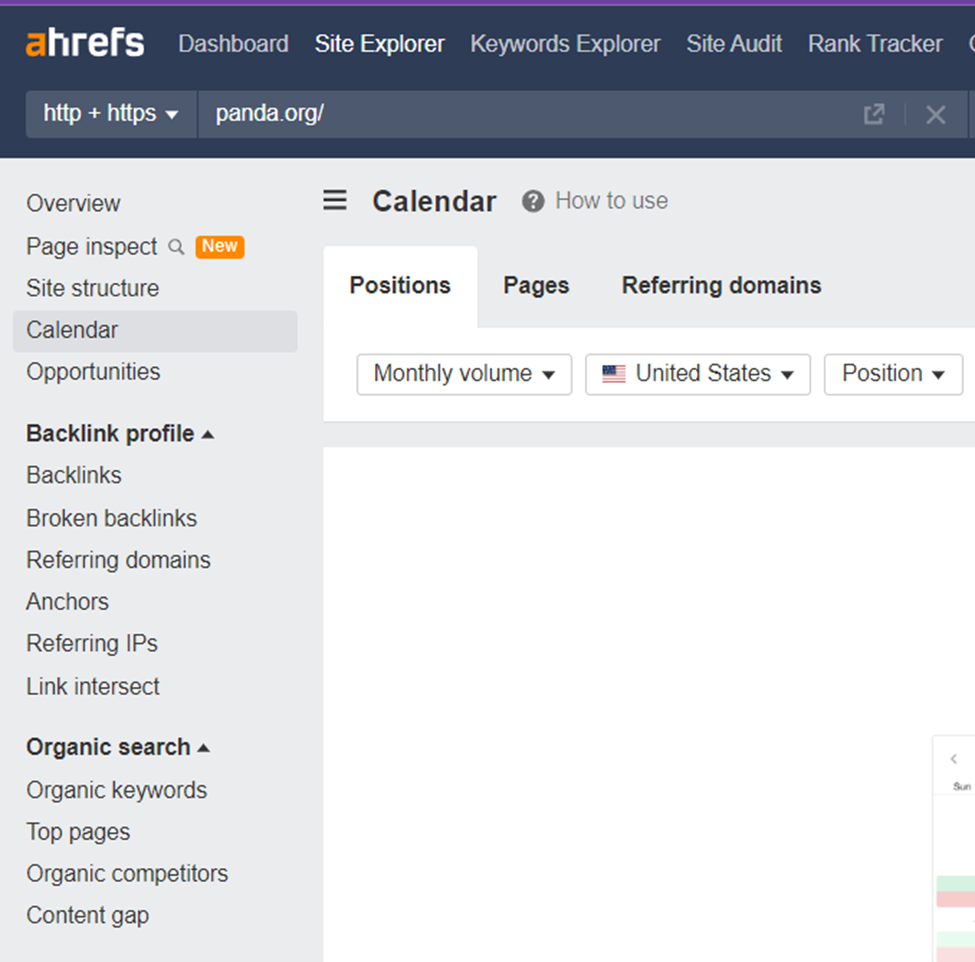Click the Calendar page heading
Viewport: 975px width, 962px height.
[434, 201]
